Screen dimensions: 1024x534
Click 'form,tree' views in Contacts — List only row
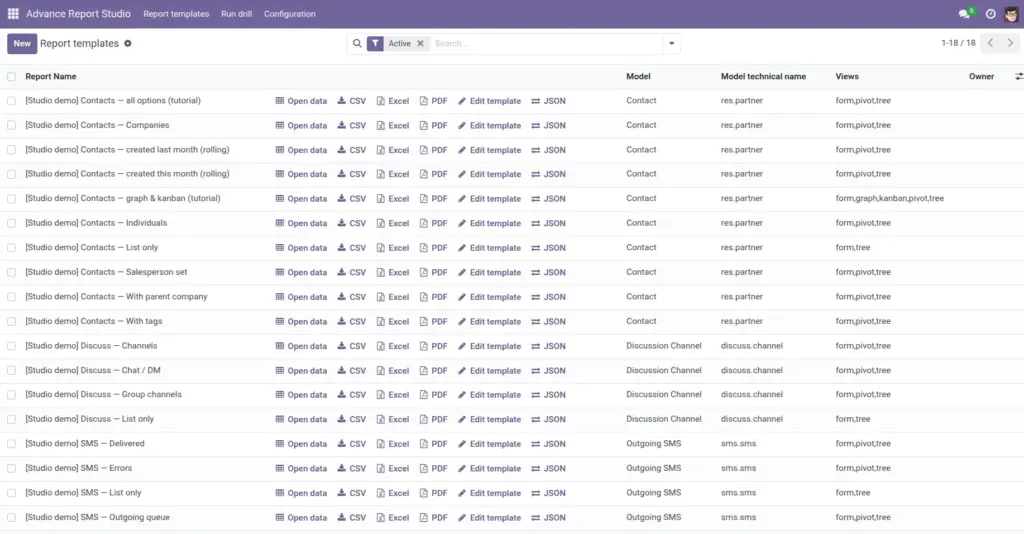point(853,247)
